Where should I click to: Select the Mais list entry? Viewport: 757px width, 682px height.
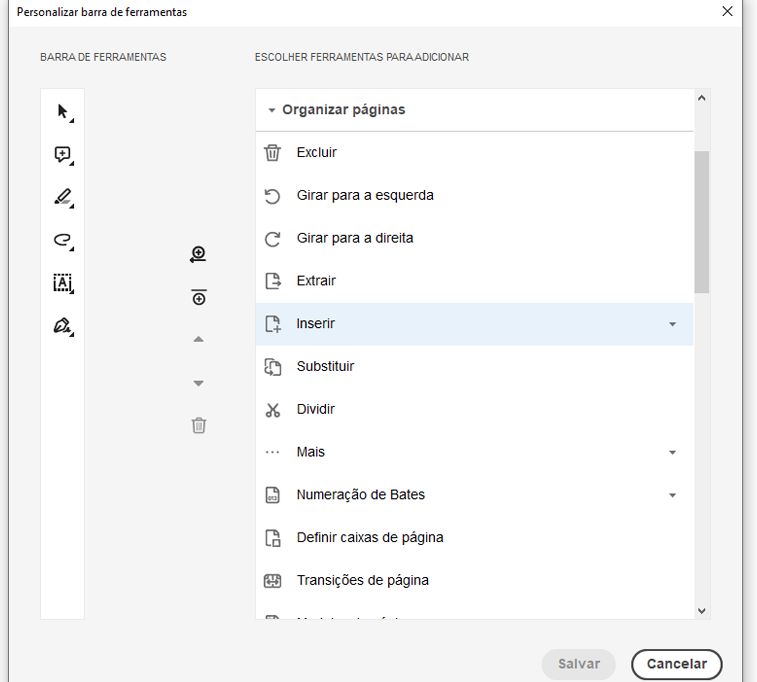coord(475,452)
